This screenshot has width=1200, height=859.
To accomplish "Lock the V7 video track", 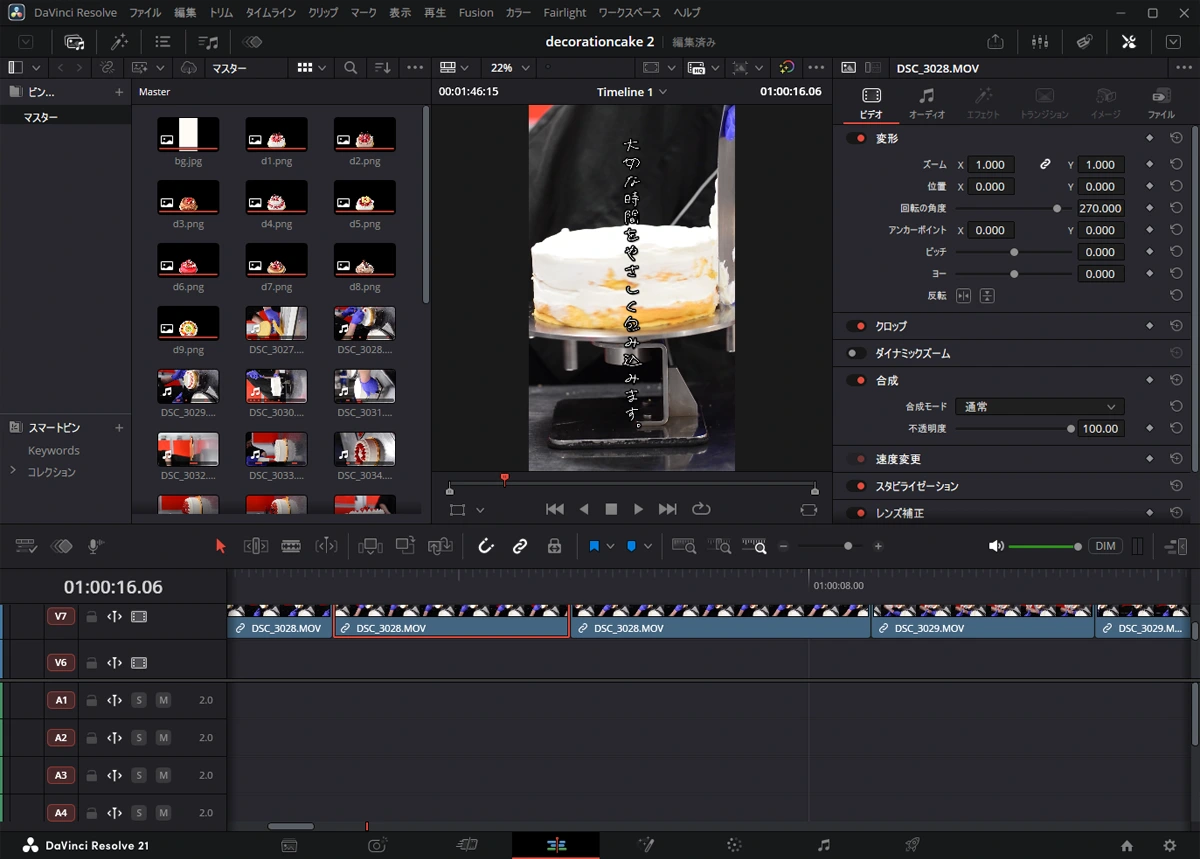I will pyautogui.click(x=92, y=617).
